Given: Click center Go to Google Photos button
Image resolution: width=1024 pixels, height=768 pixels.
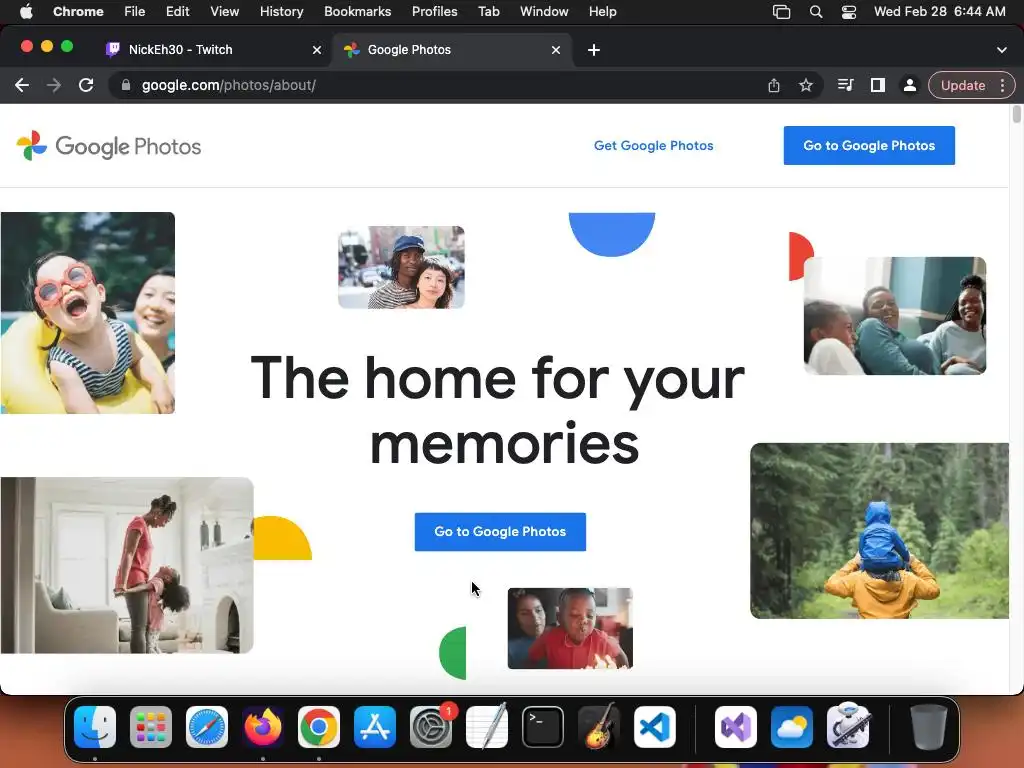Looking at the screenshot, I should [x=500, y=532].
